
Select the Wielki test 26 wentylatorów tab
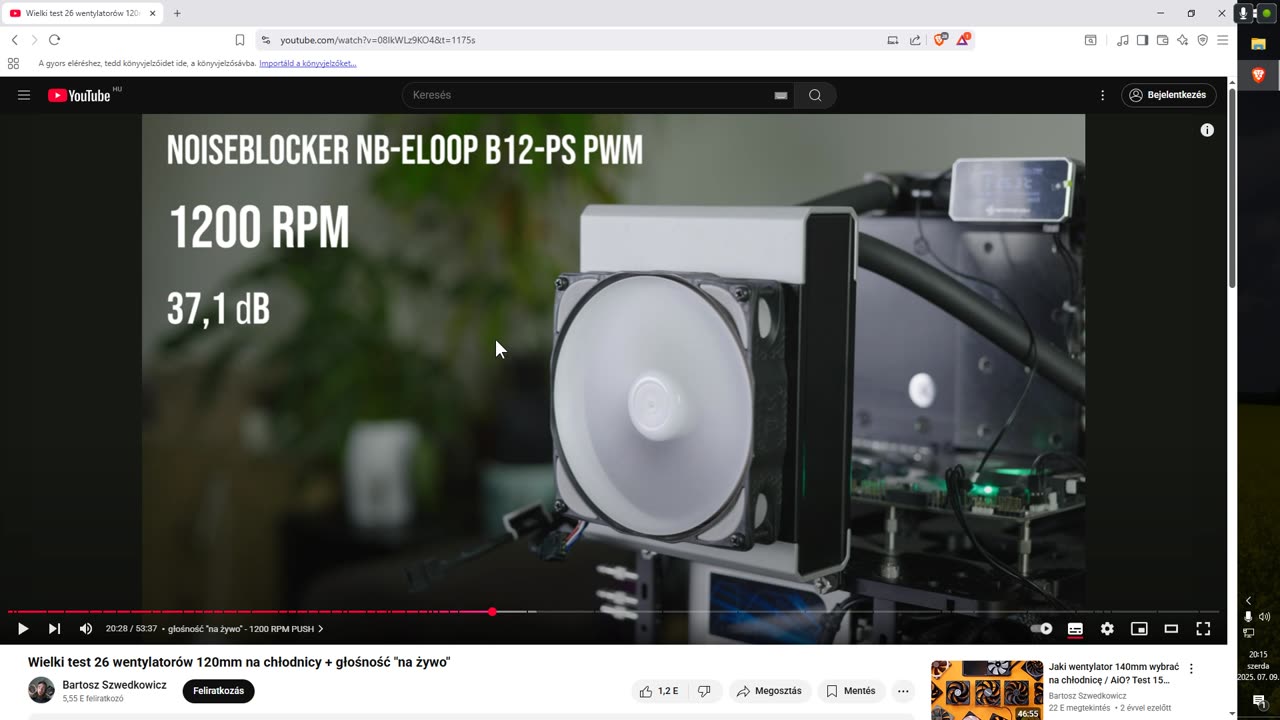pyautogui.click(x=83, y=13)
